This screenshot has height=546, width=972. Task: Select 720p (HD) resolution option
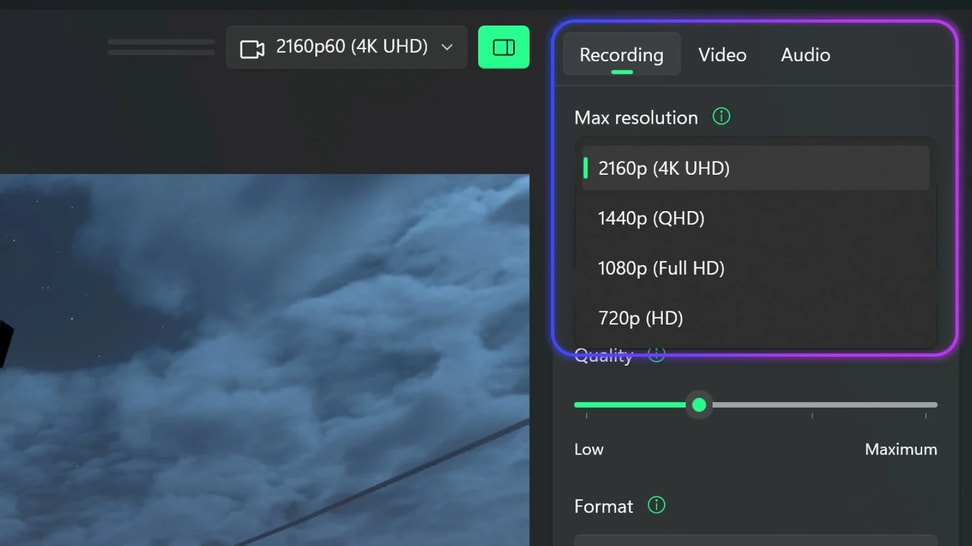click(x=755, y=318)
